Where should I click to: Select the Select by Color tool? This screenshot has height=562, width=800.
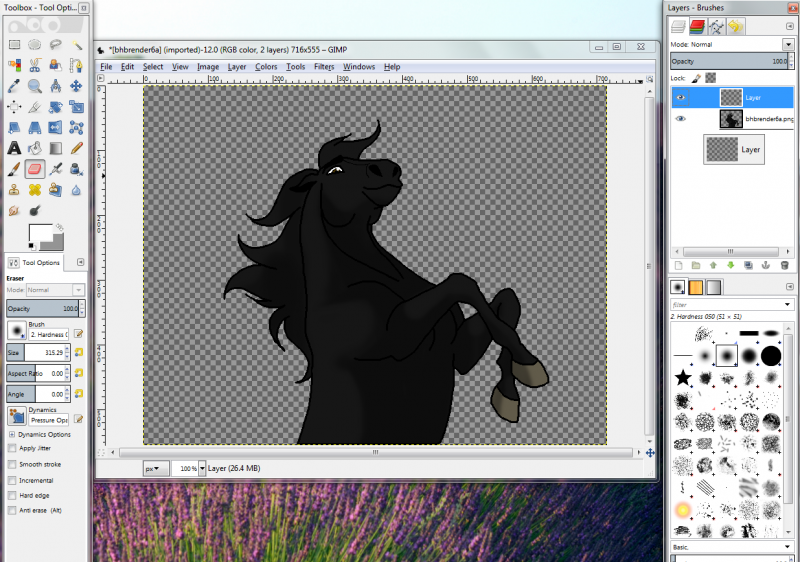tap(14, 65)
